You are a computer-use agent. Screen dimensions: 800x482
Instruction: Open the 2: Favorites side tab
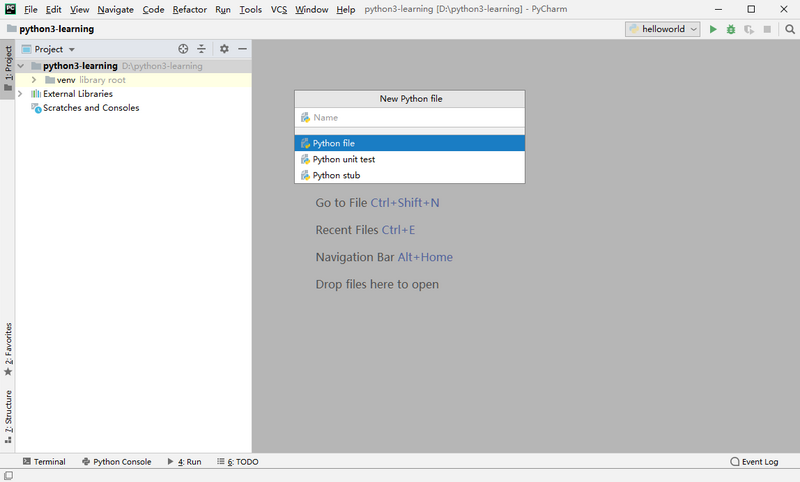click(x=8, y=349)
